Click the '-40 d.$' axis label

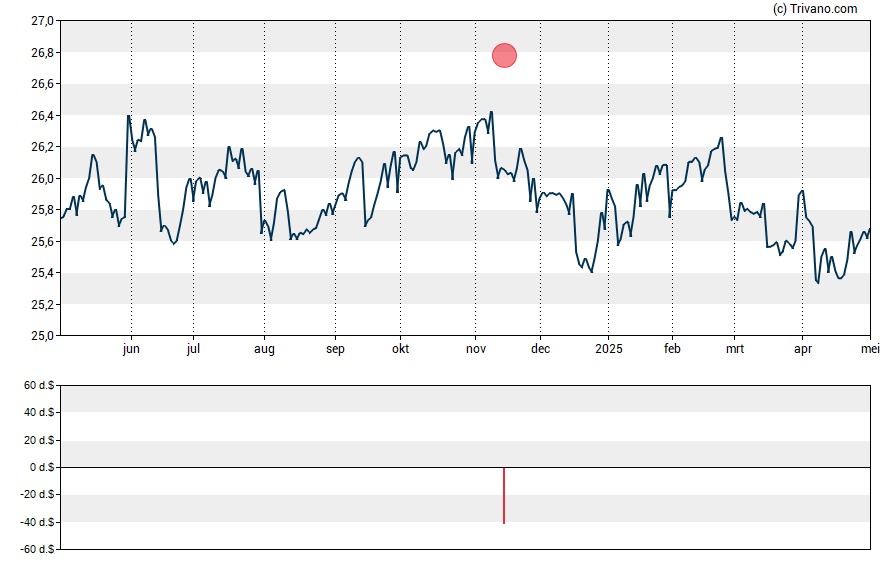37,523
